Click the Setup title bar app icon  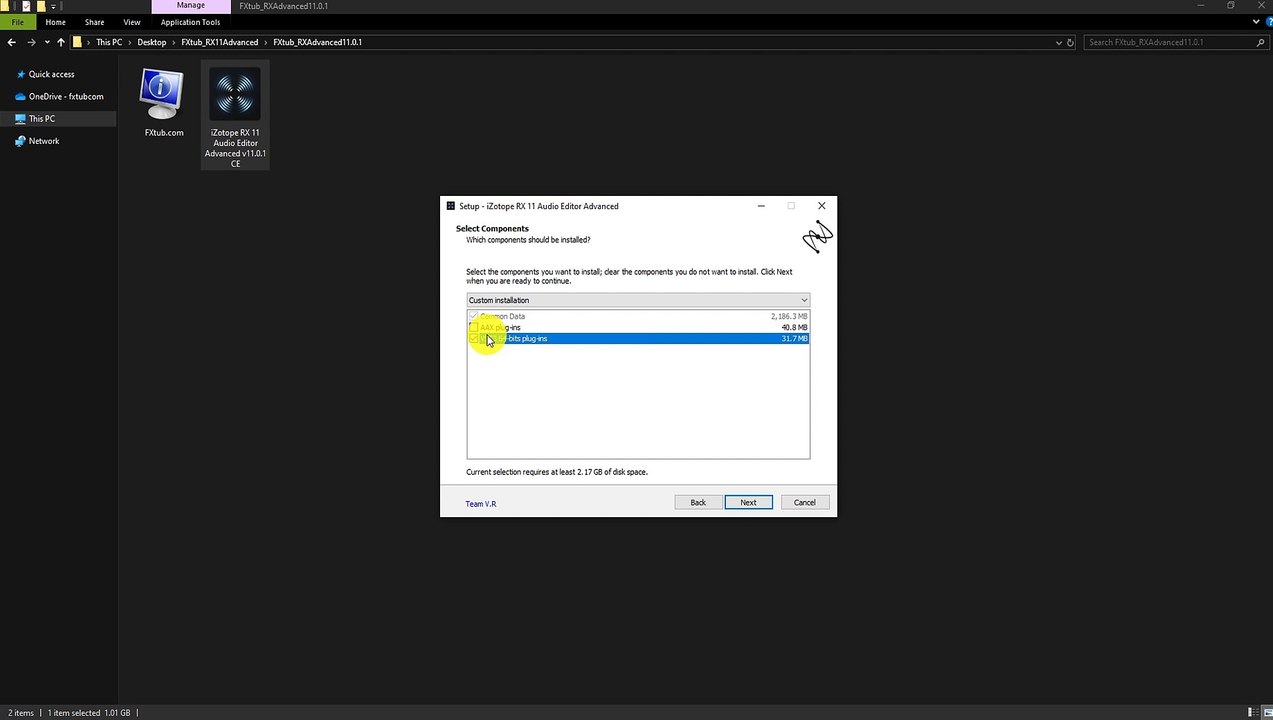pos(451,206)
